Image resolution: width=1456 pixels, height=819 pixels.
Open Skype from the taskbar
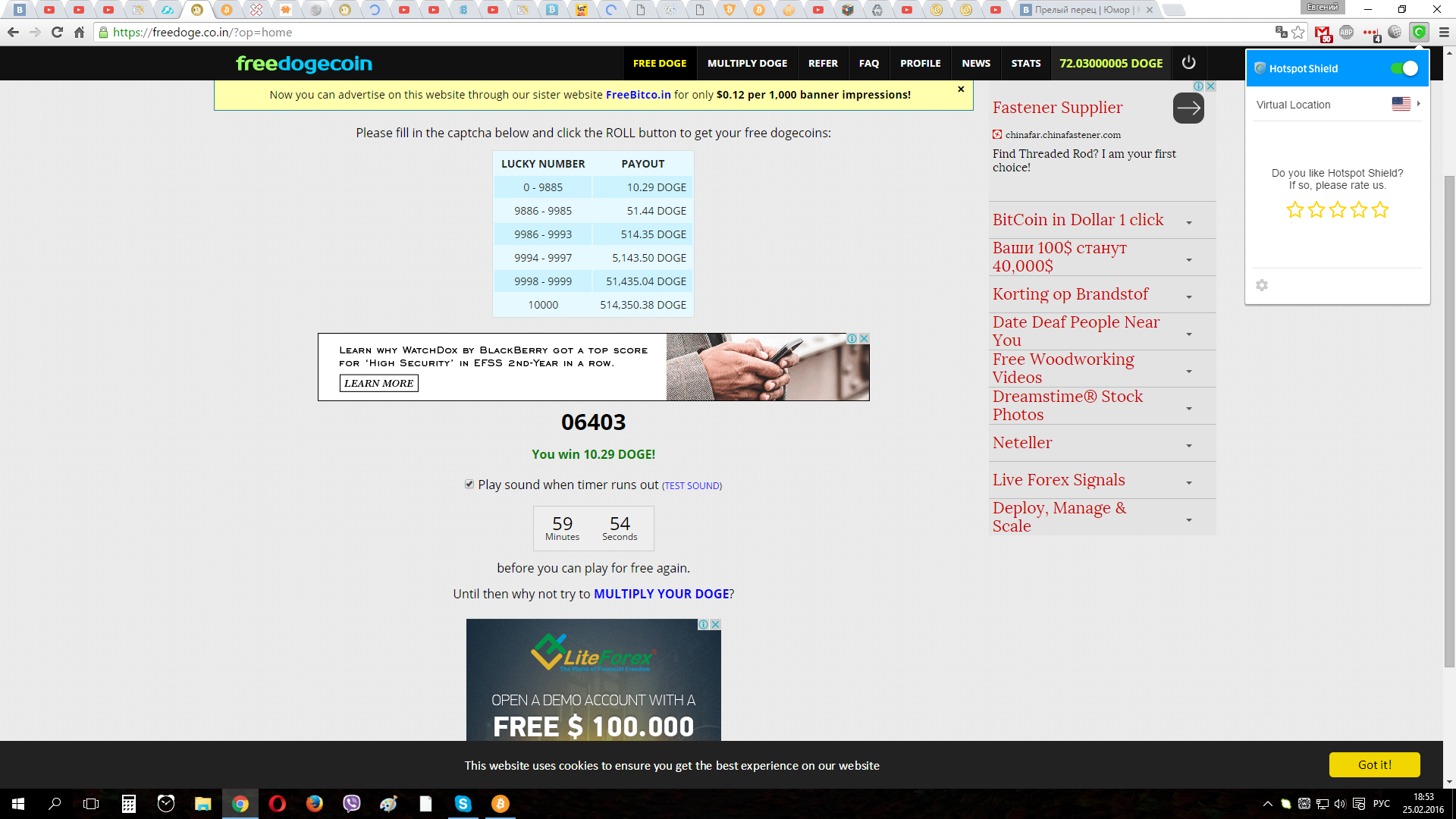(x=463, y=803)
